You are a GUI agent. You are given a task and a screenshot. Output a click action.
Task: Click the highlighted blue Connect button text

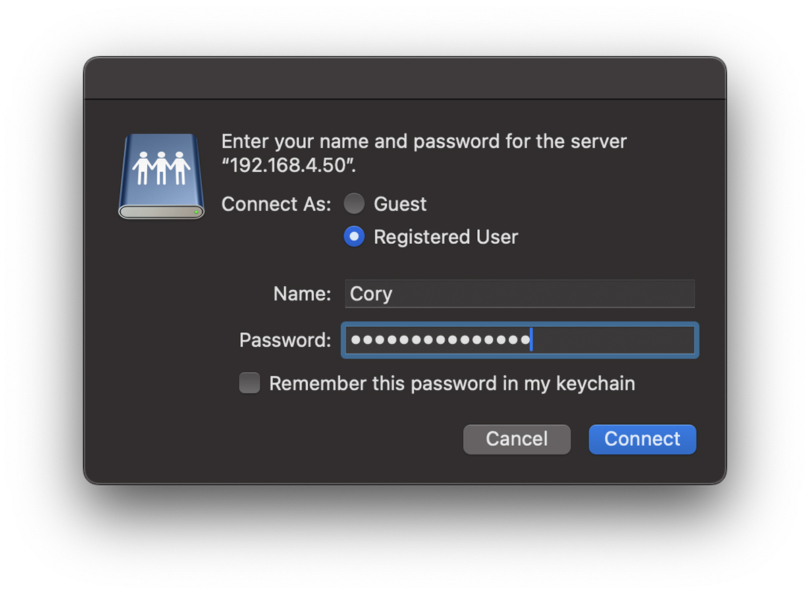[641, 439]
